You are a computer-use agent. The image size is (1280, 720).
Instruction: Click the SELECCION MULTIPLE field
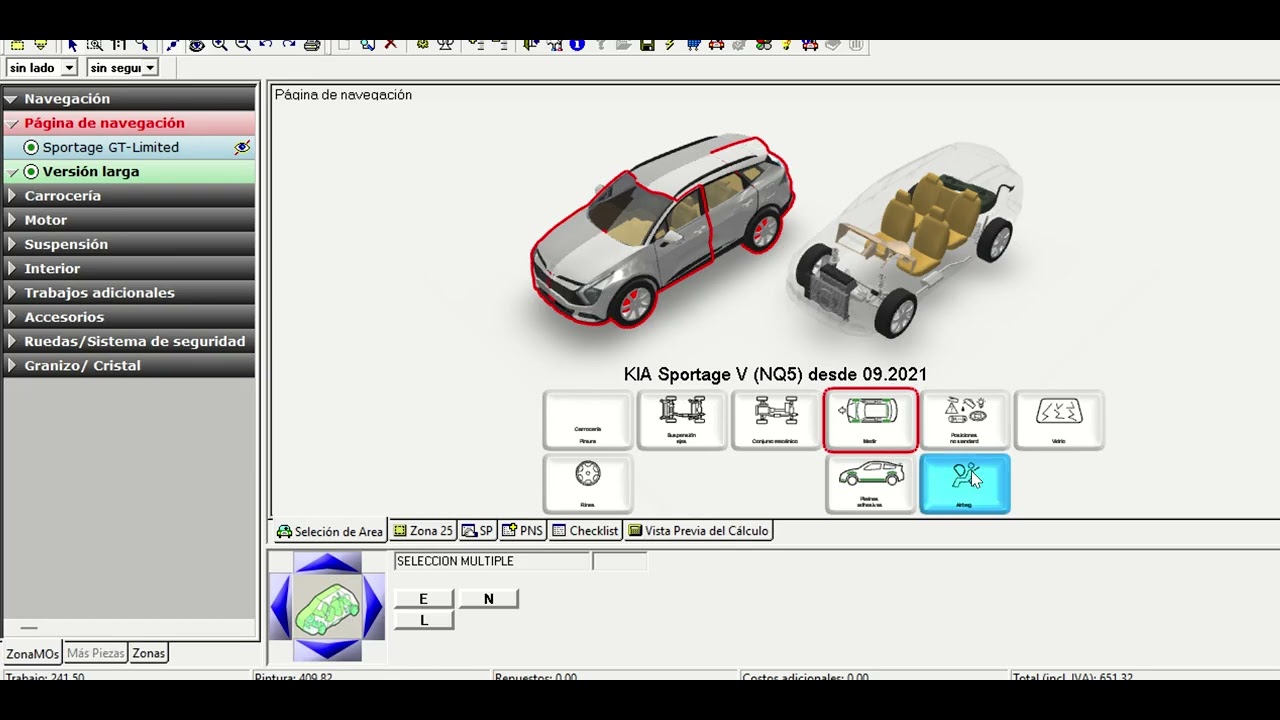tap(492, 562)
